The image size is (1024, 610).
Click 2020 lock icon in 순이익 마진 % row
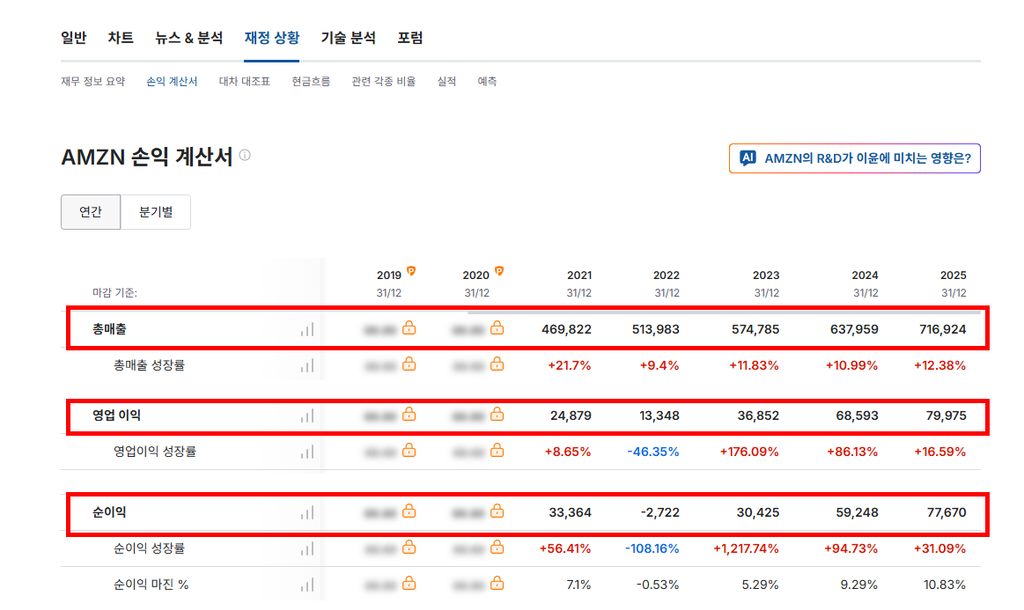[497, 583]
